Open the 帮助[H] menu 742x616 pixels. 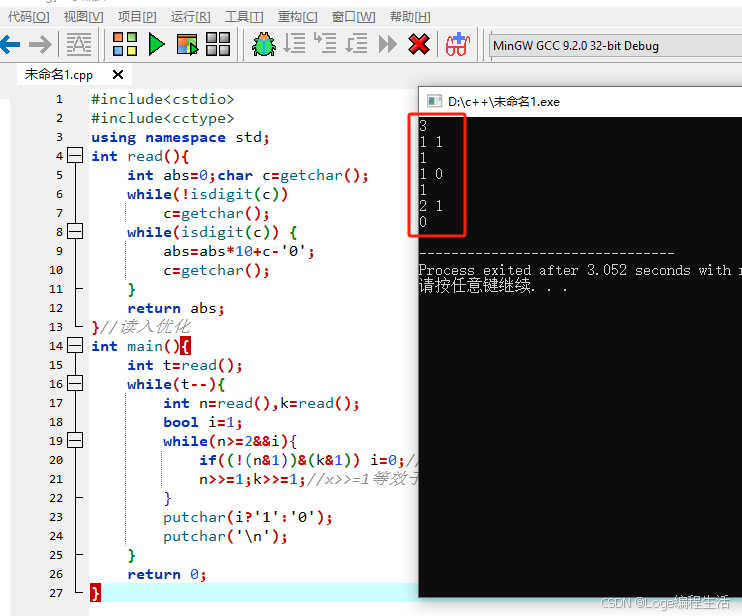click(410, 17)
